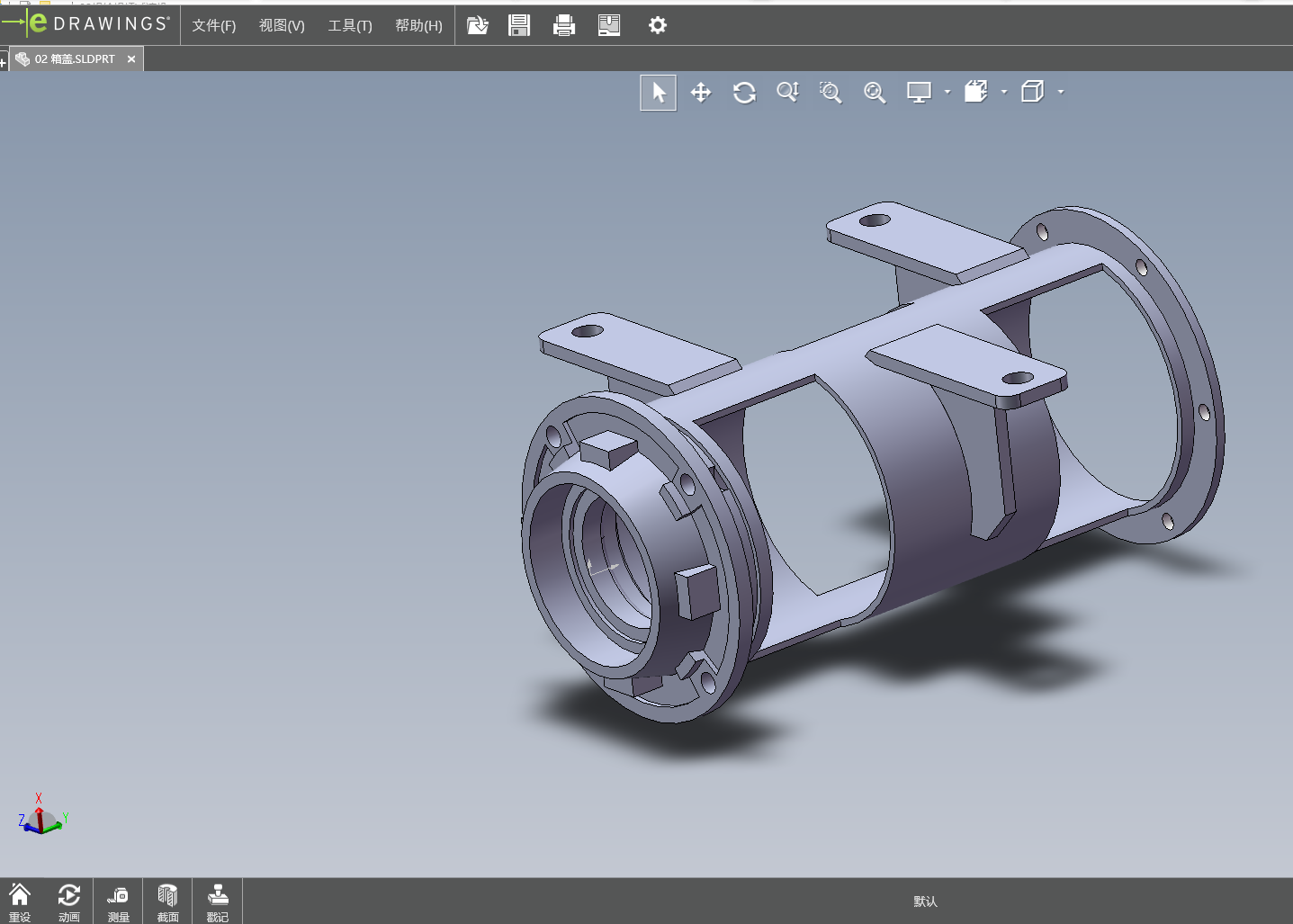
Task: Pick the Zoom in/out tool
Action: pos(787,93)
